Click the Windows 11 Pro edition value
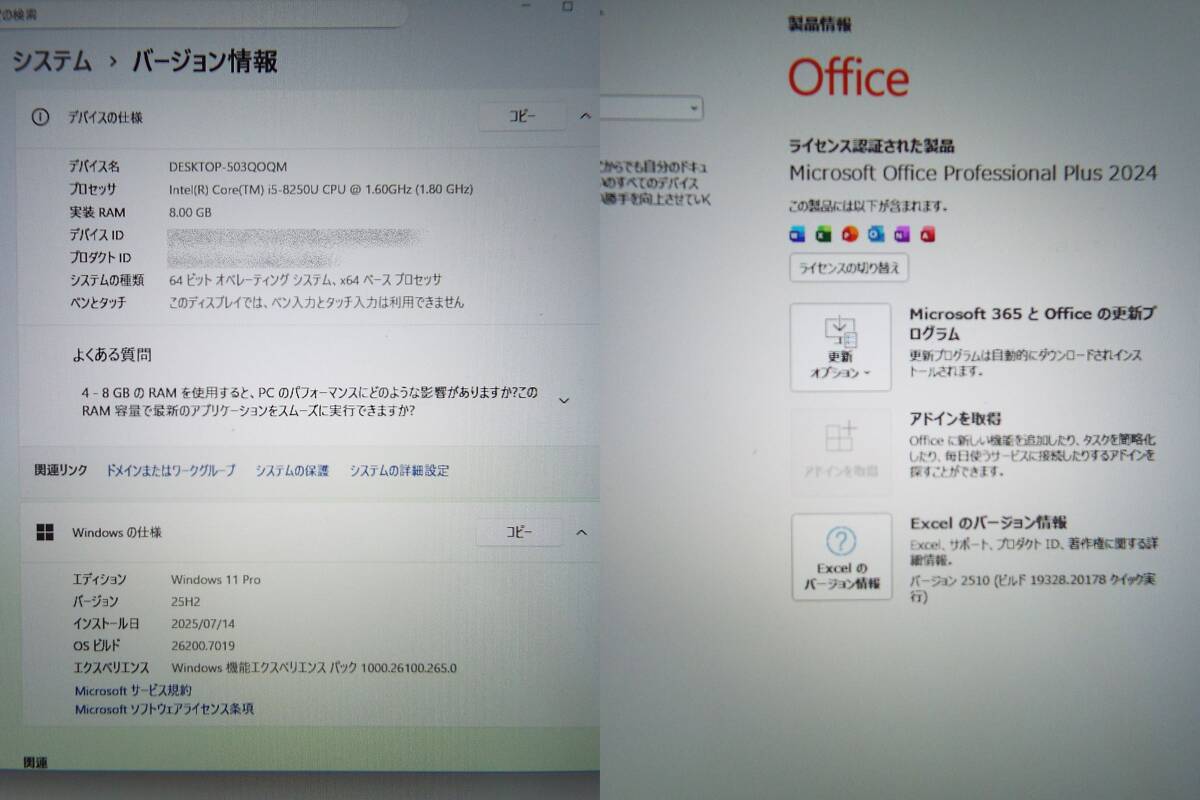1200x800 pixels. [215, 580]
